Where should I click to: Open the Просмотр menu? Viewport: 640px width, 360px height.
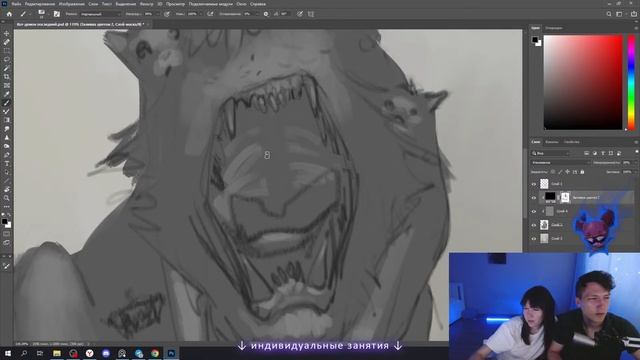click(x=175, y=4)
